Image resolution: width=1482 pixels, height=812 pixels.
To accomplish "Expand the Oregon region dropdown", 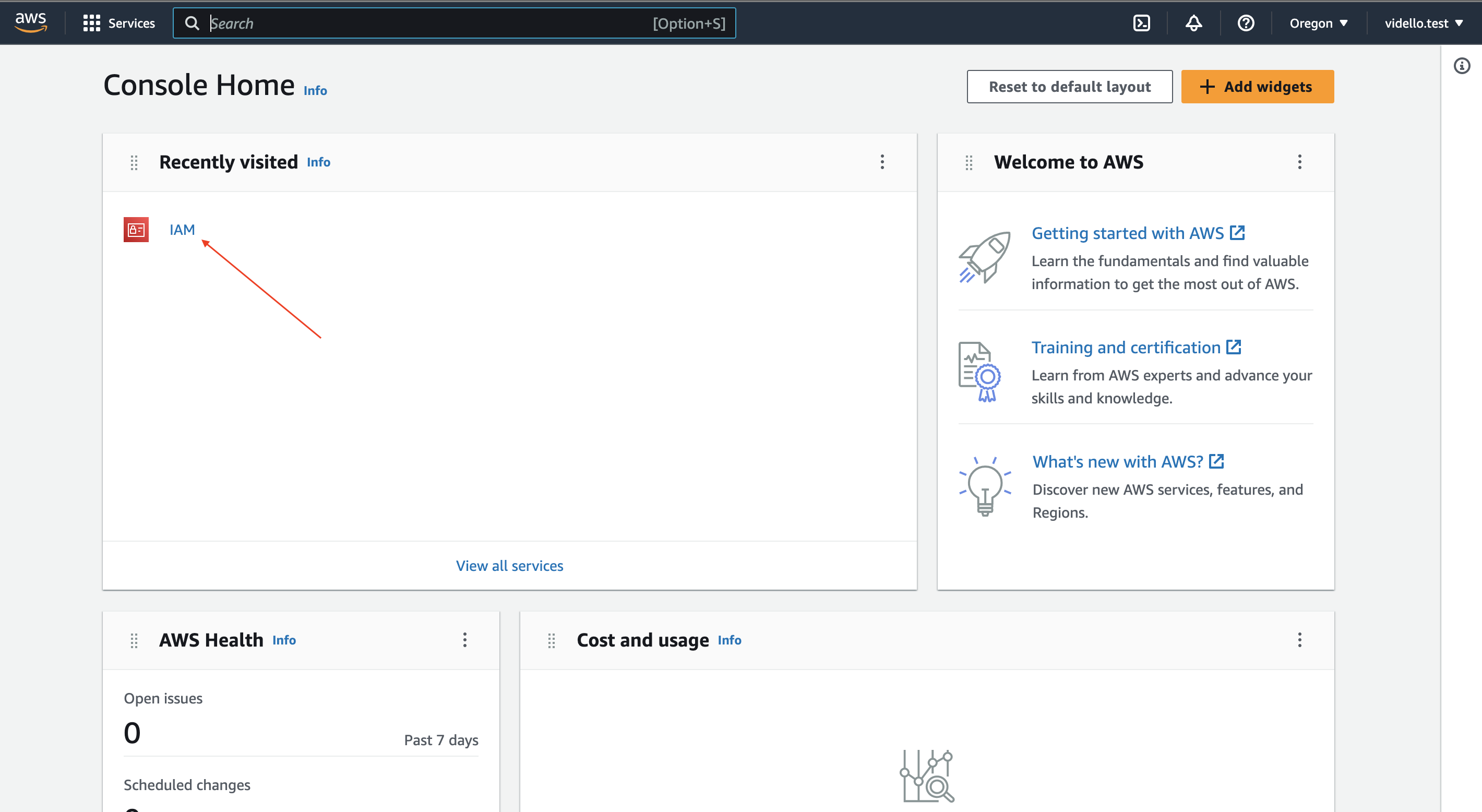I will [1319, 23].
